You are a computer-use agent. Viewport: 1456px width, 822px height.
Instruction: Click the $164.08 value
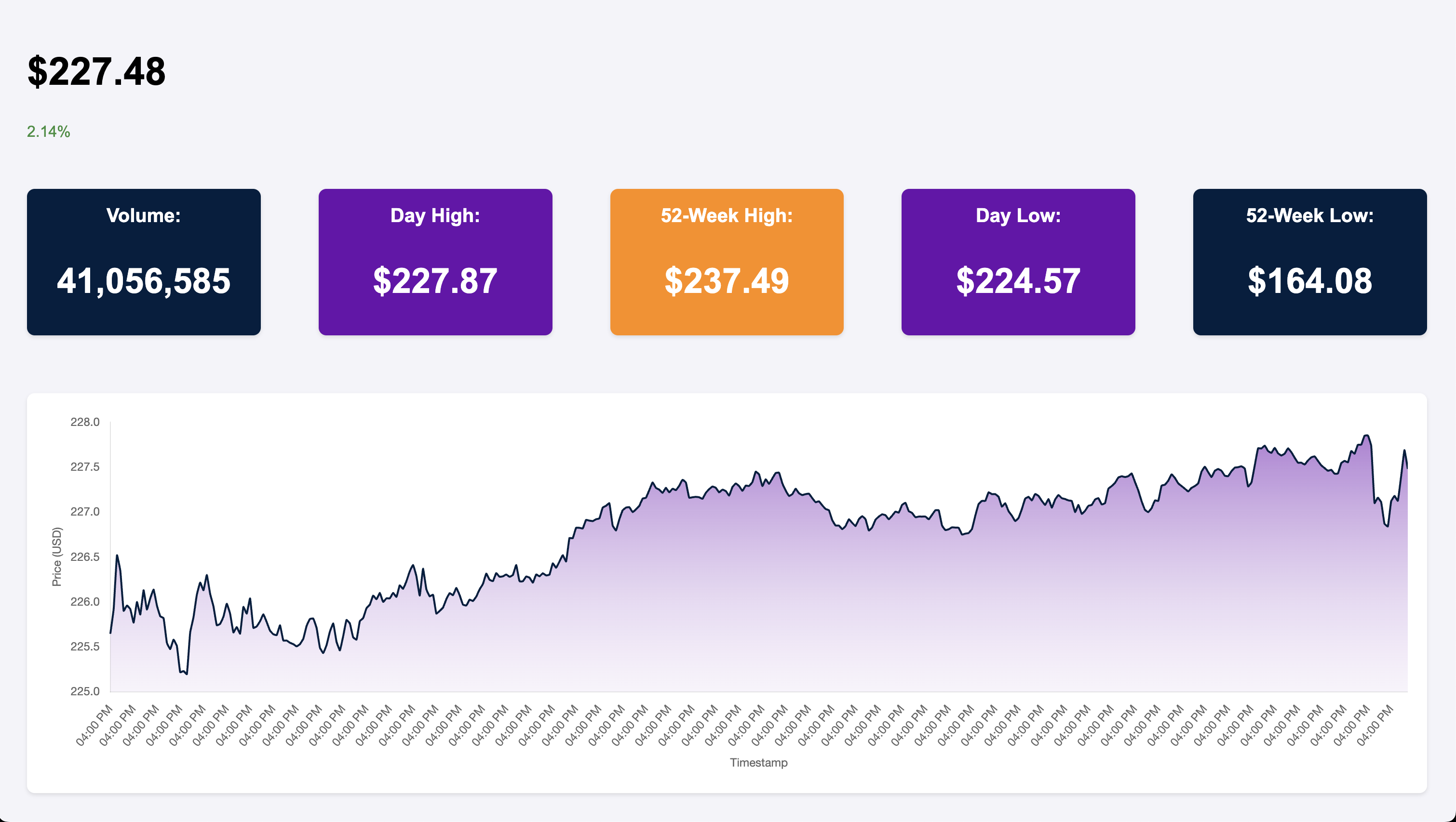click(1309, 281)
